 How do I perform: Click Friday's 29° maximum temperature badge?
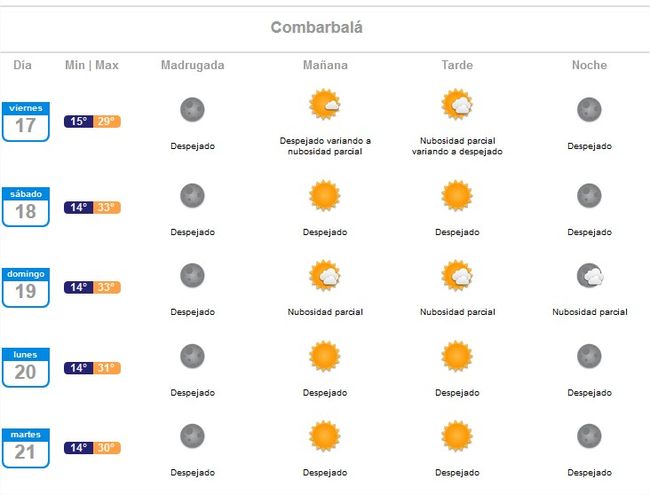(x=107, y=121)
